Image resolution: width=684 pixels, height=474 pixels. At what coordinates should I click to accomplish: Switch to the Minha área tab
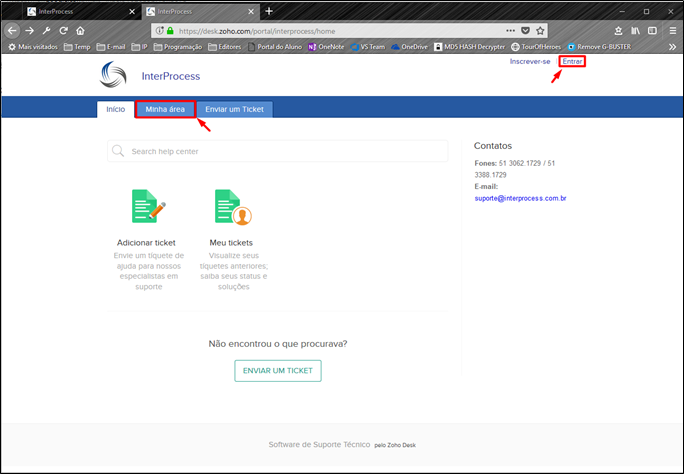[165, 109]
